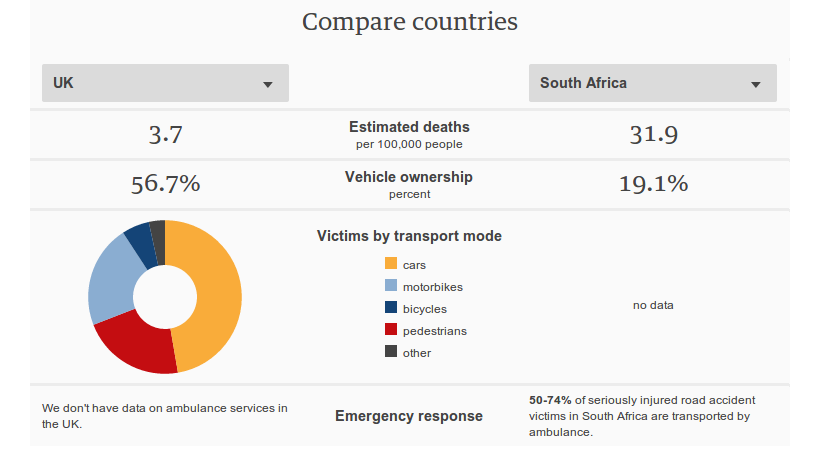Click the Emergency response label
Screen dimensions: 824x455
(x=409, y=416)
